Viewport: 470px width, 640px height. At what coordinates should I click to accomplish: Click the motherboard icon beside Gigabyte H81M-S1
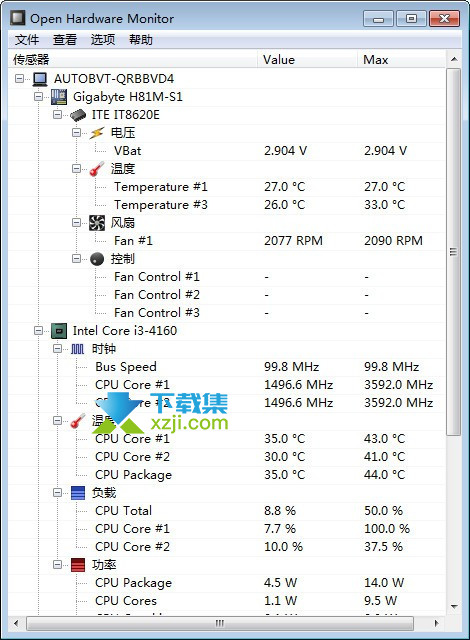pos(59,97)
